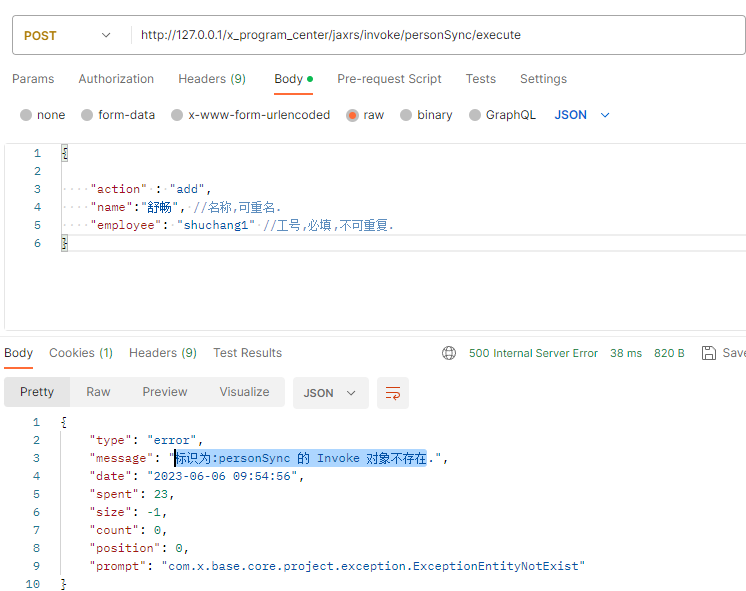Viewport: 746px width, 591px height.
Task: Select the GraphQL body radio button
Action: click(475, 115)
